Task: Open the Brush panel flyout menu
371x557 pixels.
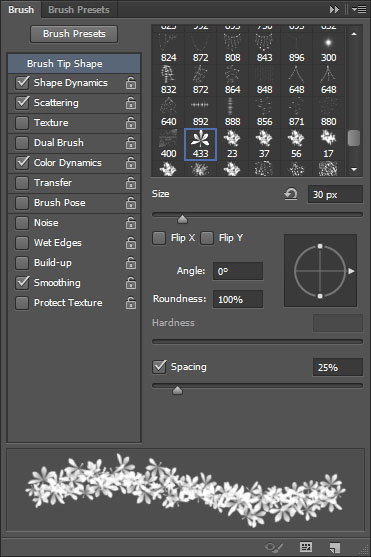Action: [x=359, y=9]
